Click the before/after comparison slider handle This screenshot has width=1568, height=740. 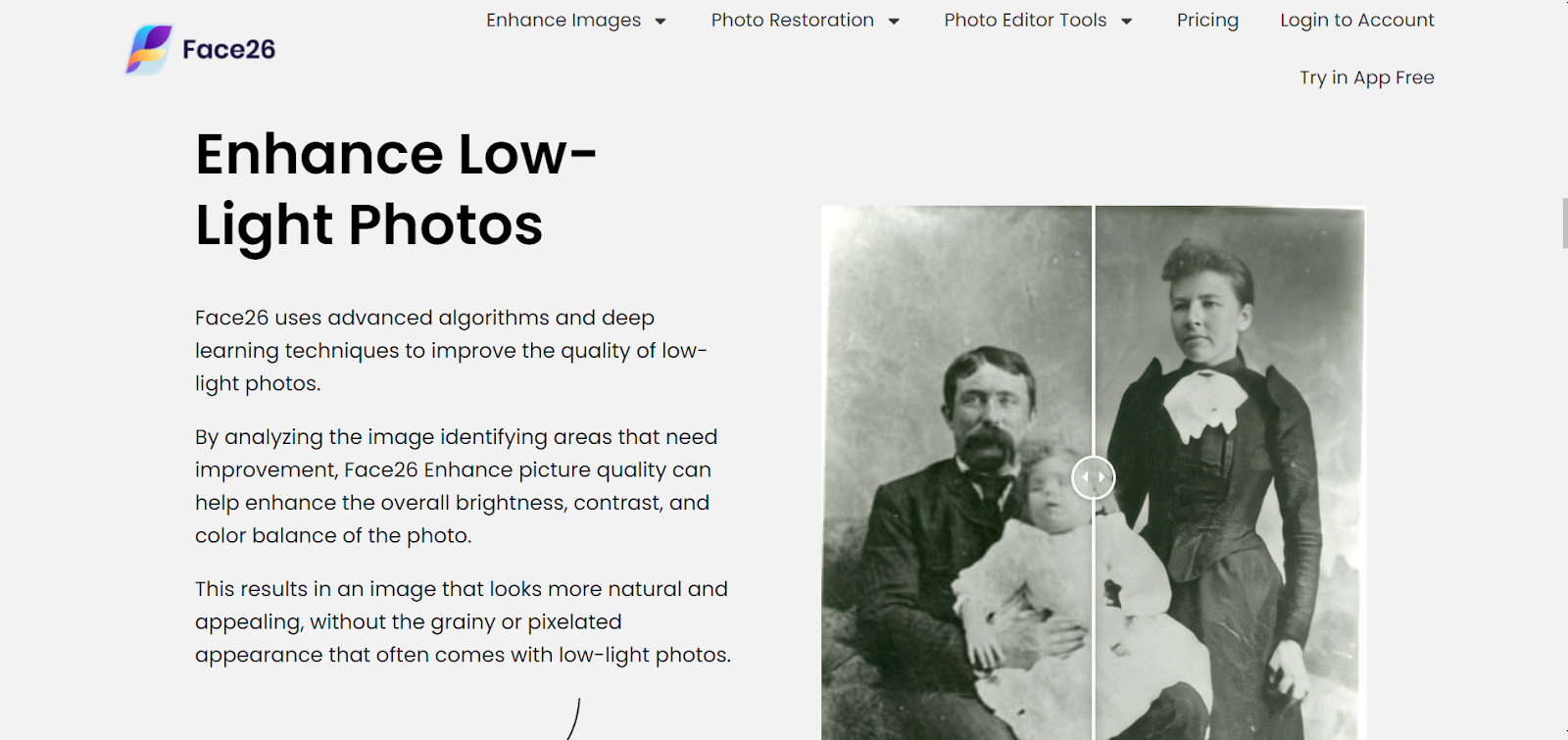[1094, 477]
